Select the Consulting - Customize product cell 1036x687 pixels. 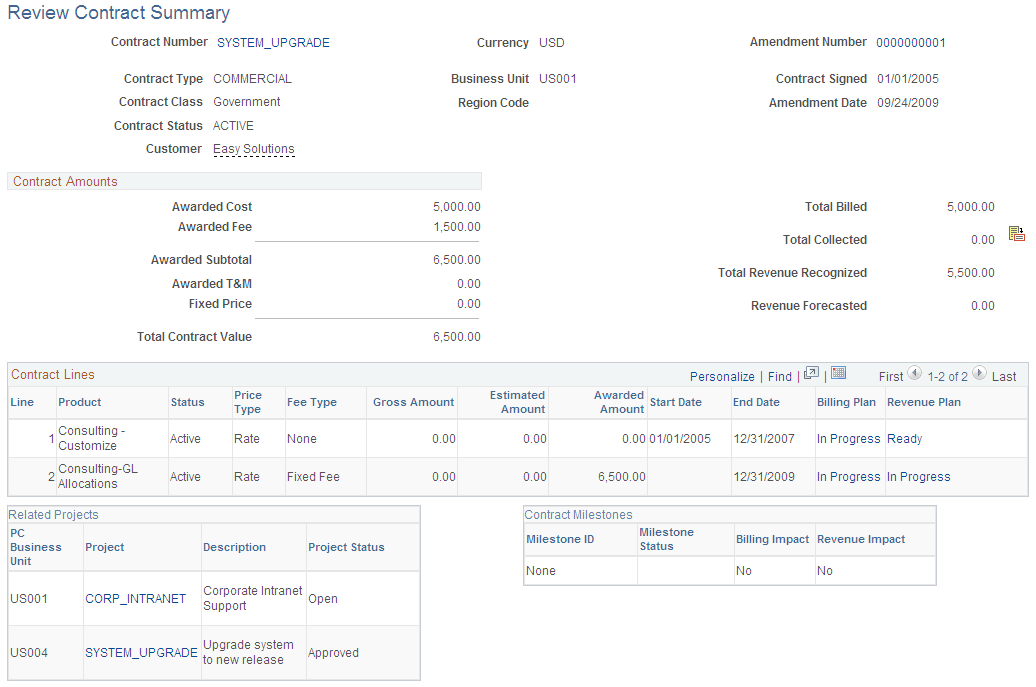pyautogui.click(x=108, y=438)
